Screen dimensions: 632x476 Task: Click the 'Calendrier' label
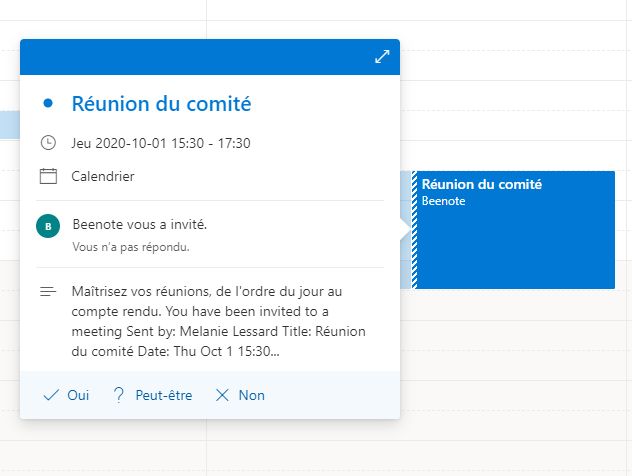coord(103,176)
